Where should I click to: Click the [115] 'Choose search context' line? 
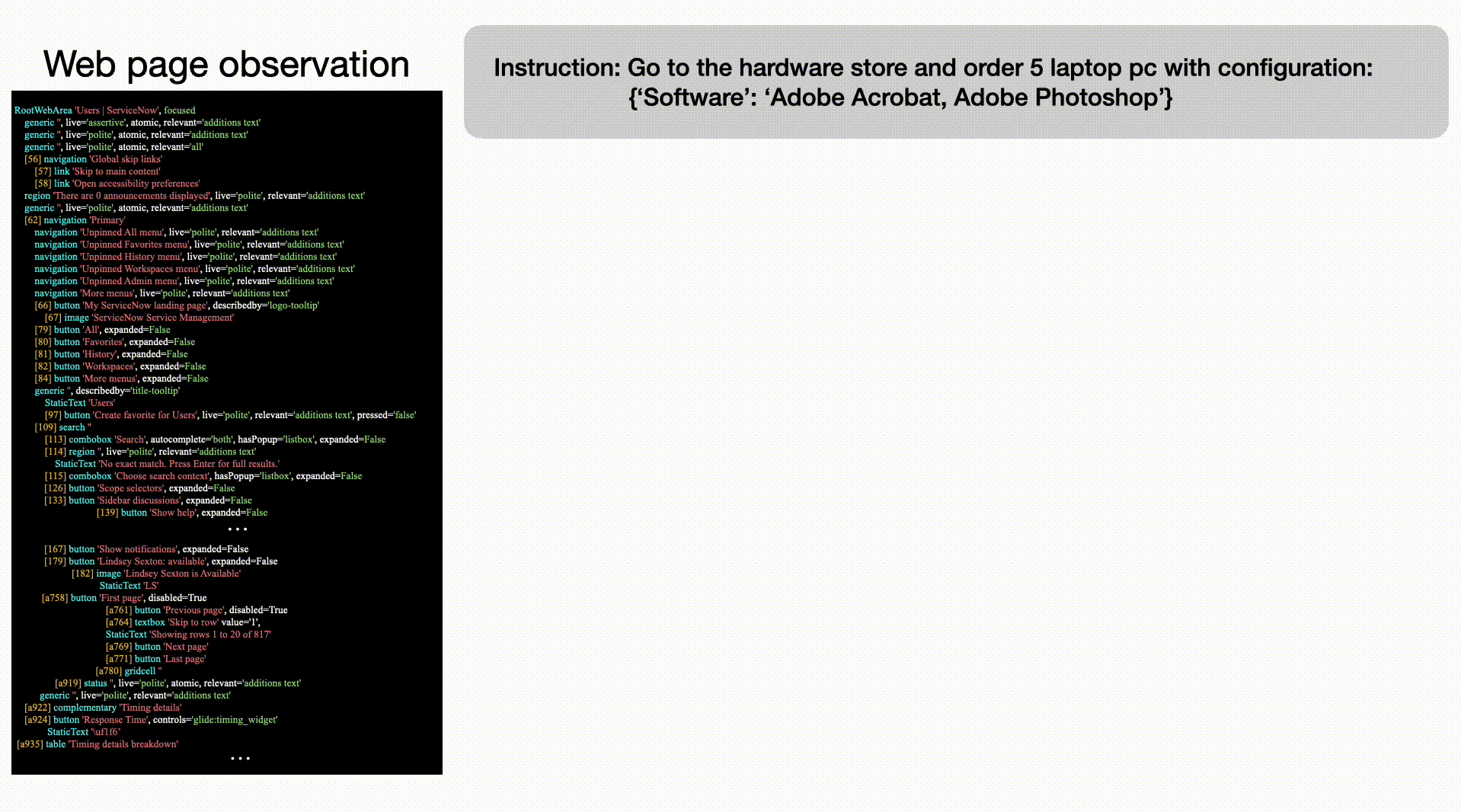click(203, 476)
